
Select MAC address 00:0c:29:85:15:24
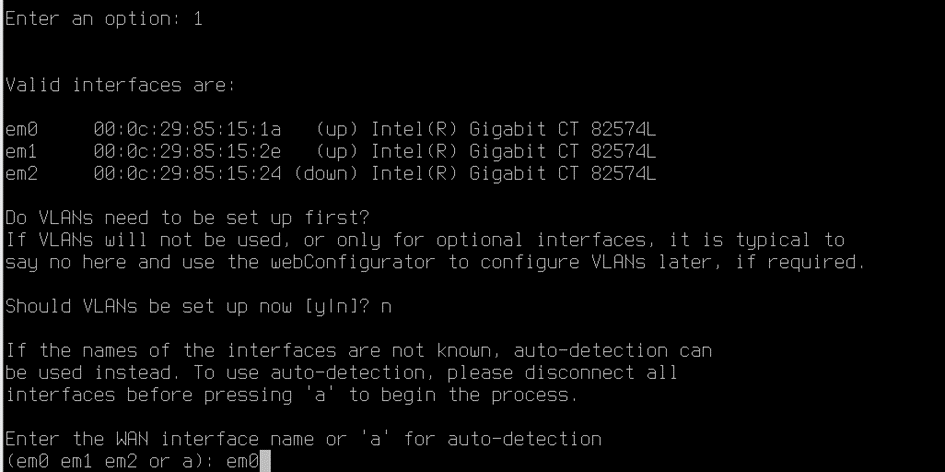click(187, 174)
